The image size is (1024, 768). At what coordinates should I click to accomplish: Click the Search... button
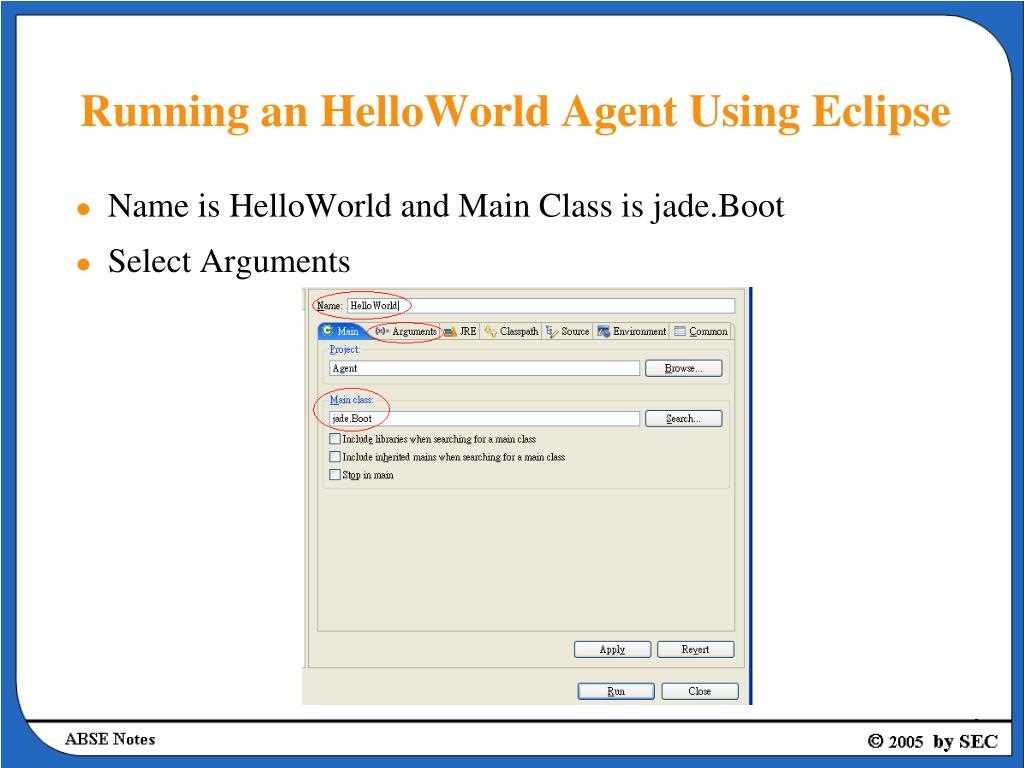pos(684,419)
